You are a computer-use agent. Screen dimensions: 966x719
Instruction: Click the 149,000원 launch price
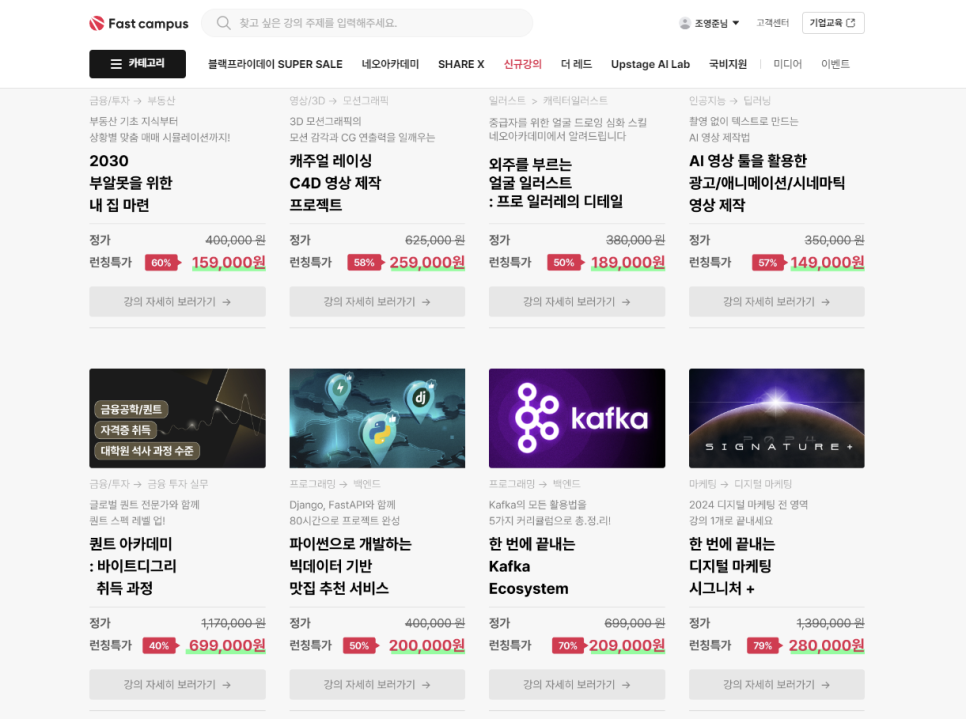point(827,262)
